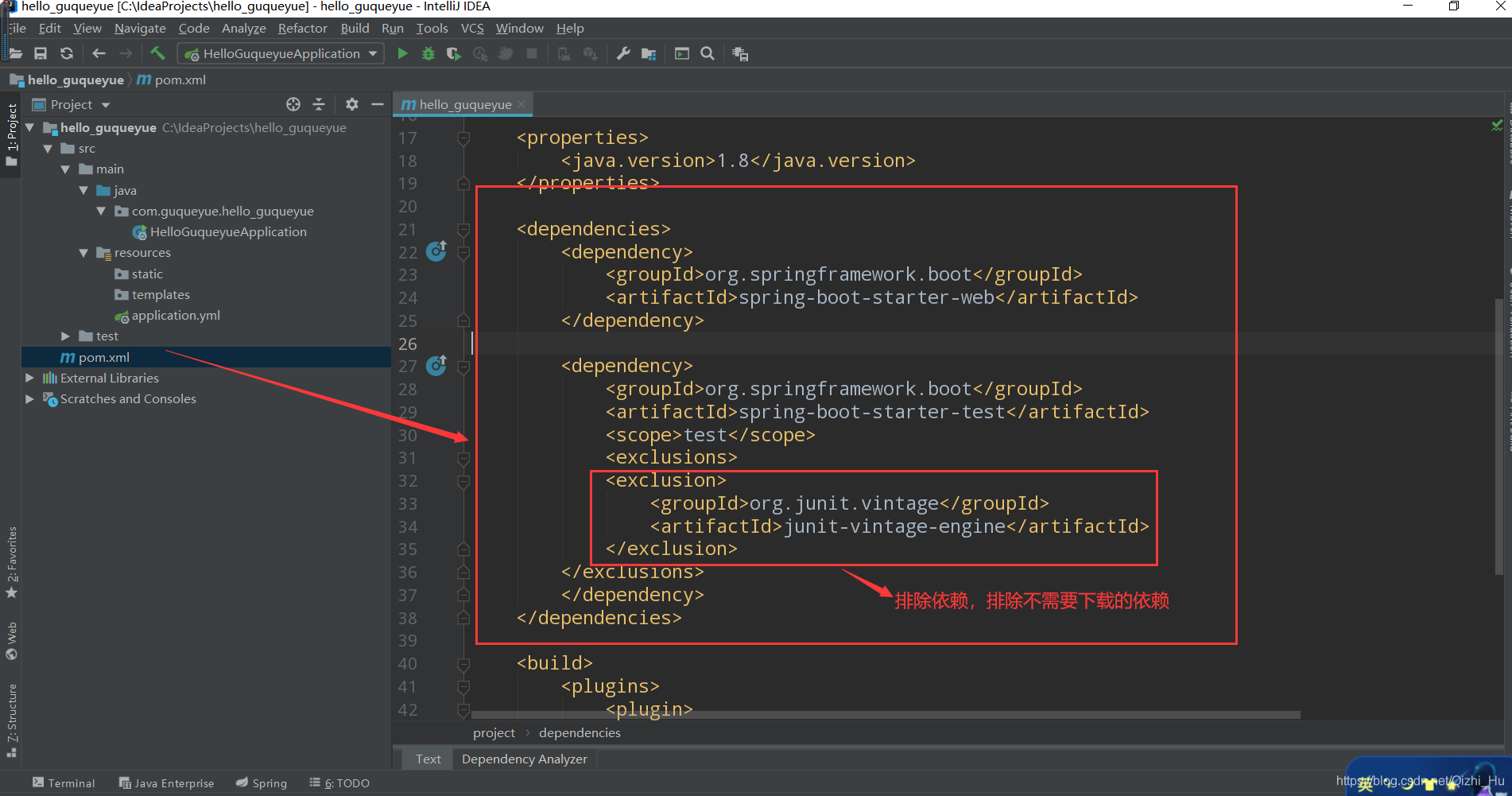Open the Edit menu
The image size is (1512, 796).
[x=49, y=28]
